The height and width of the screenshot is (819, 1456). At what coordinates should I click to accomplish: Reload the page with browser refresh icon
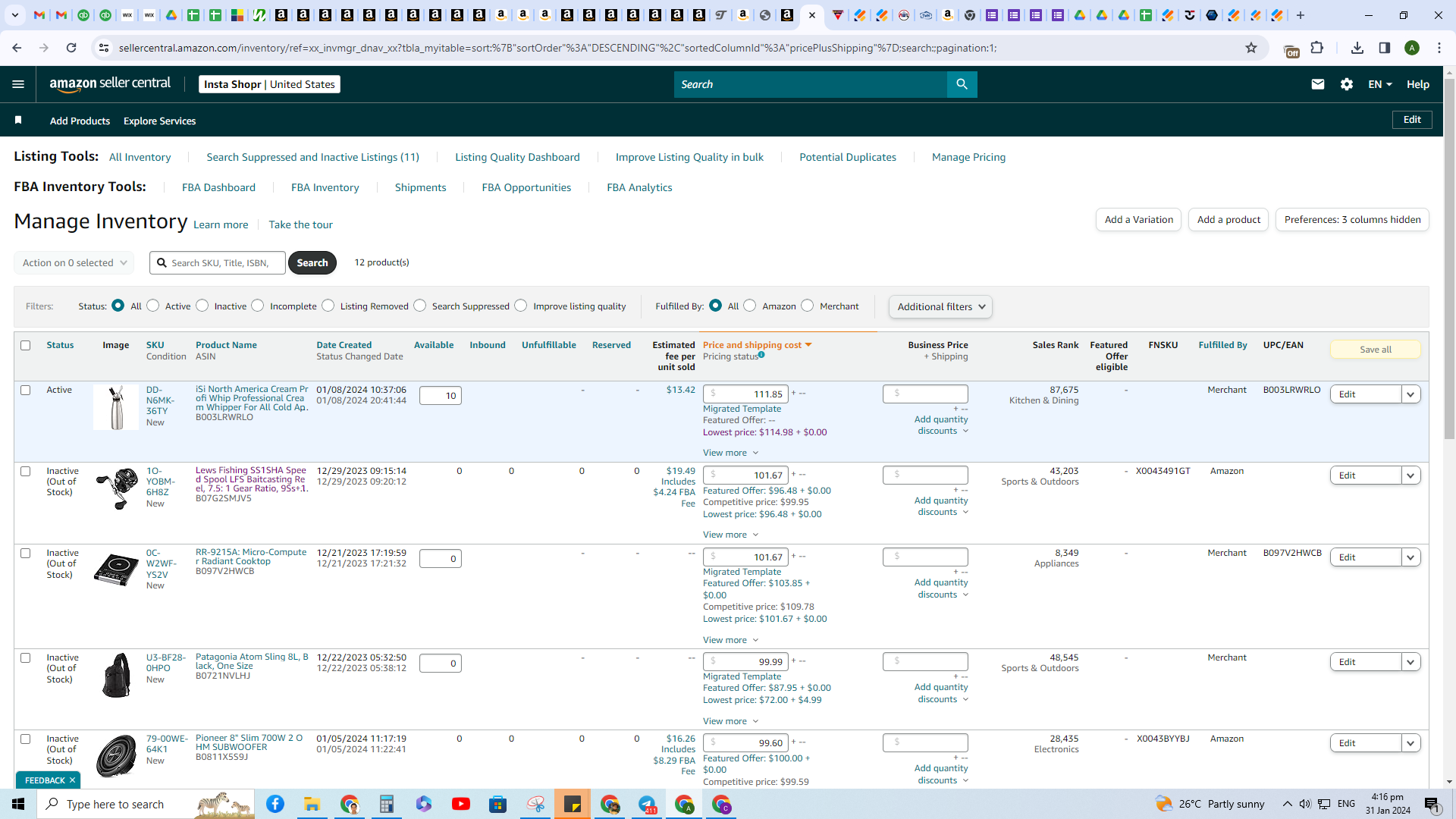(x=71, y=48)
